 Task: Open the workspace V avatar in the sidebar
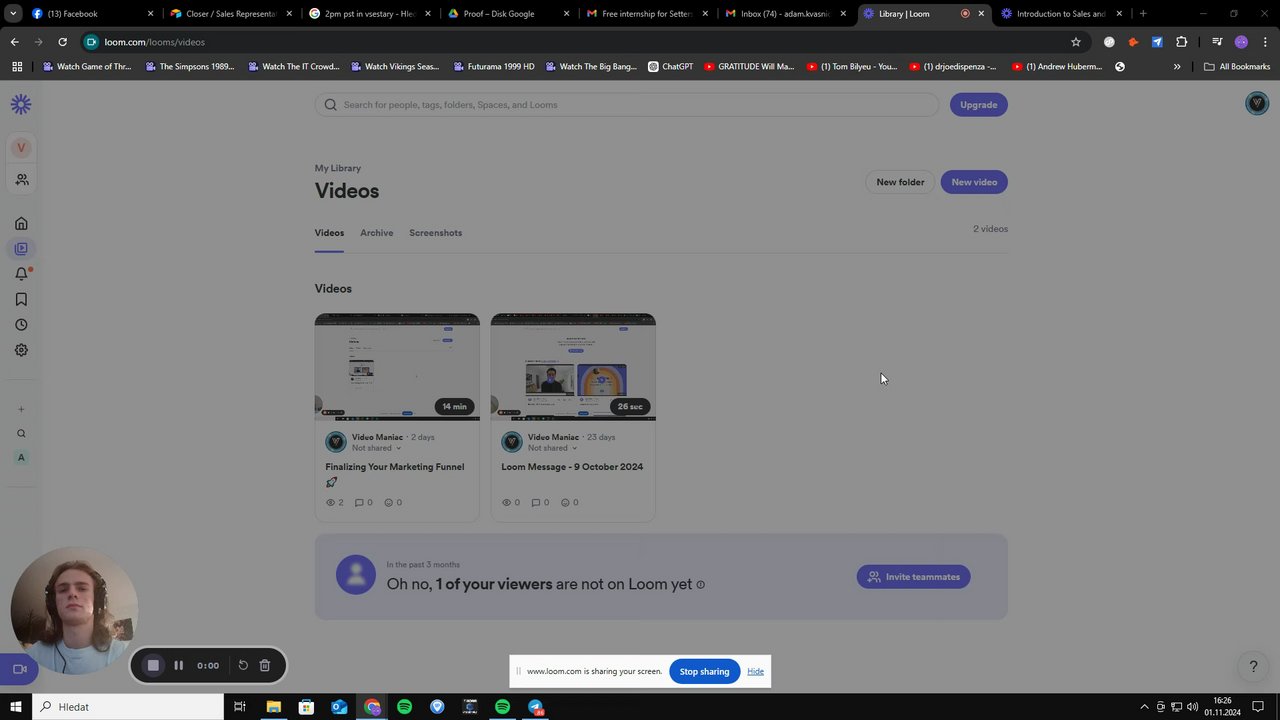click(21, 147)
